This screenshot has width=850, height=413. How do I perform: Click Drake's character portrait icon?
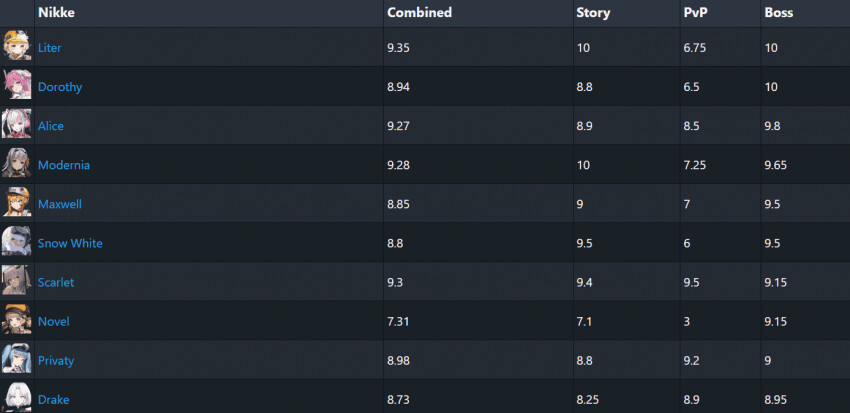click(17, 397)
